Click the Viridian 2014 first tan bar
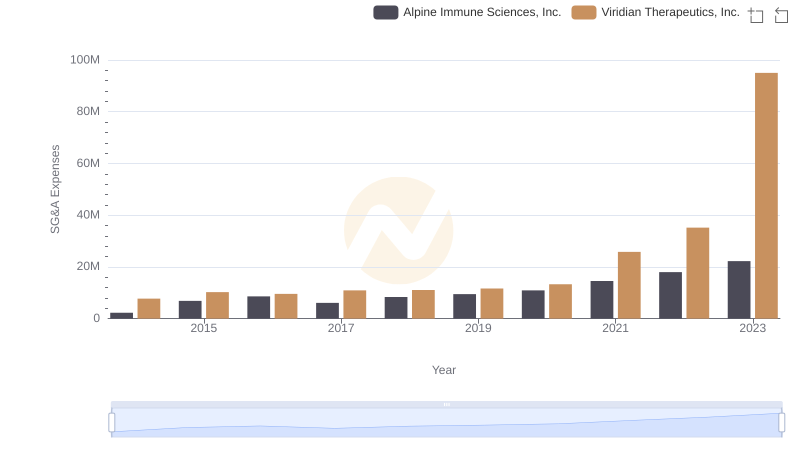This screenshot has height=461, width=800. tap(149, 309)
